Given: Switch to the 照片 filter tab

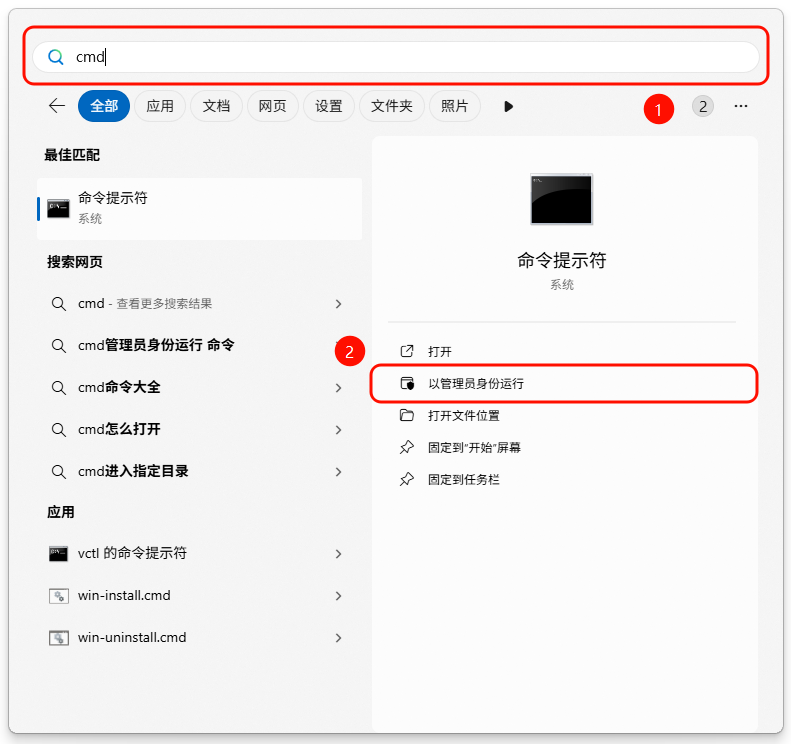Looking at the screenshot, I should (x=455, y=106).
